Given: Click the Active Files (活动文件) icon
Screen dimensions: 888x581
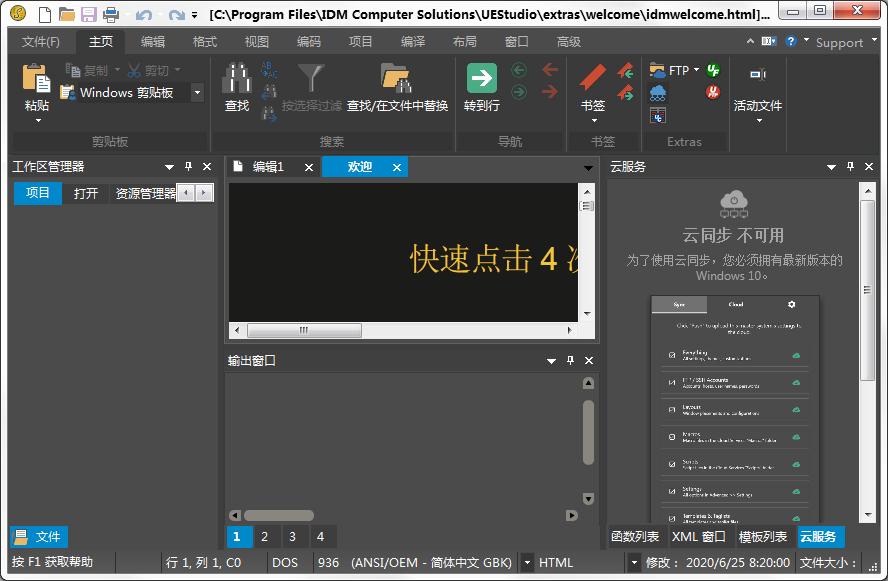Looking at the screenshot, I should point(758,76).
